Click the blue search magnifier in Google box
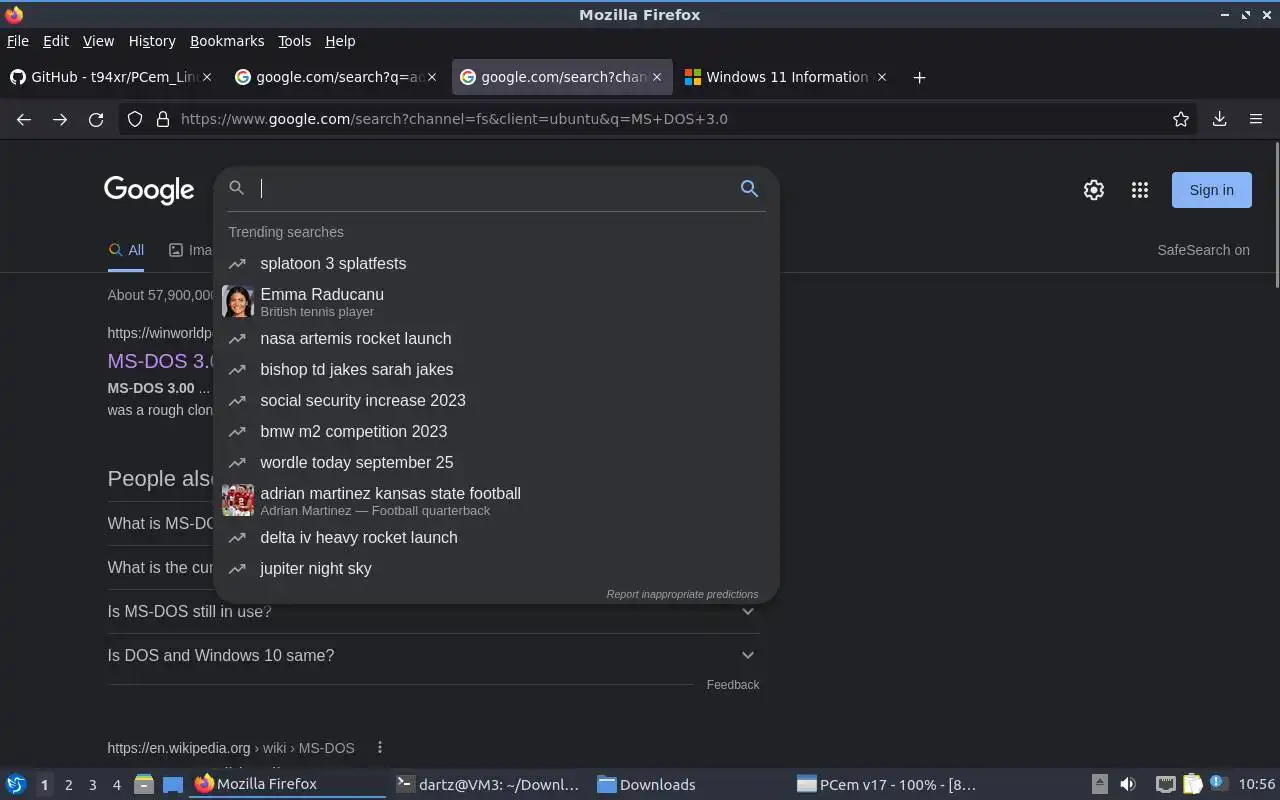 pos(749,188)
